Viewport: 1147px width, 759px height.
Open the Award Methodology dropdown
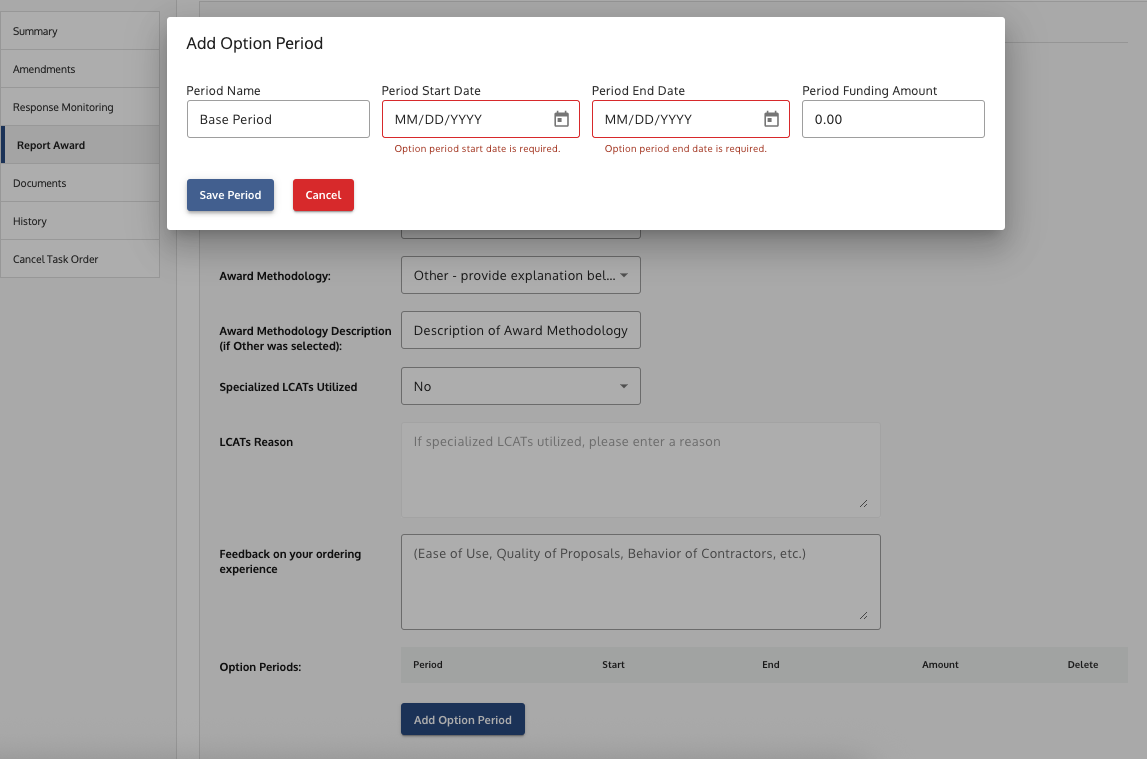click(x=520, y=275)
